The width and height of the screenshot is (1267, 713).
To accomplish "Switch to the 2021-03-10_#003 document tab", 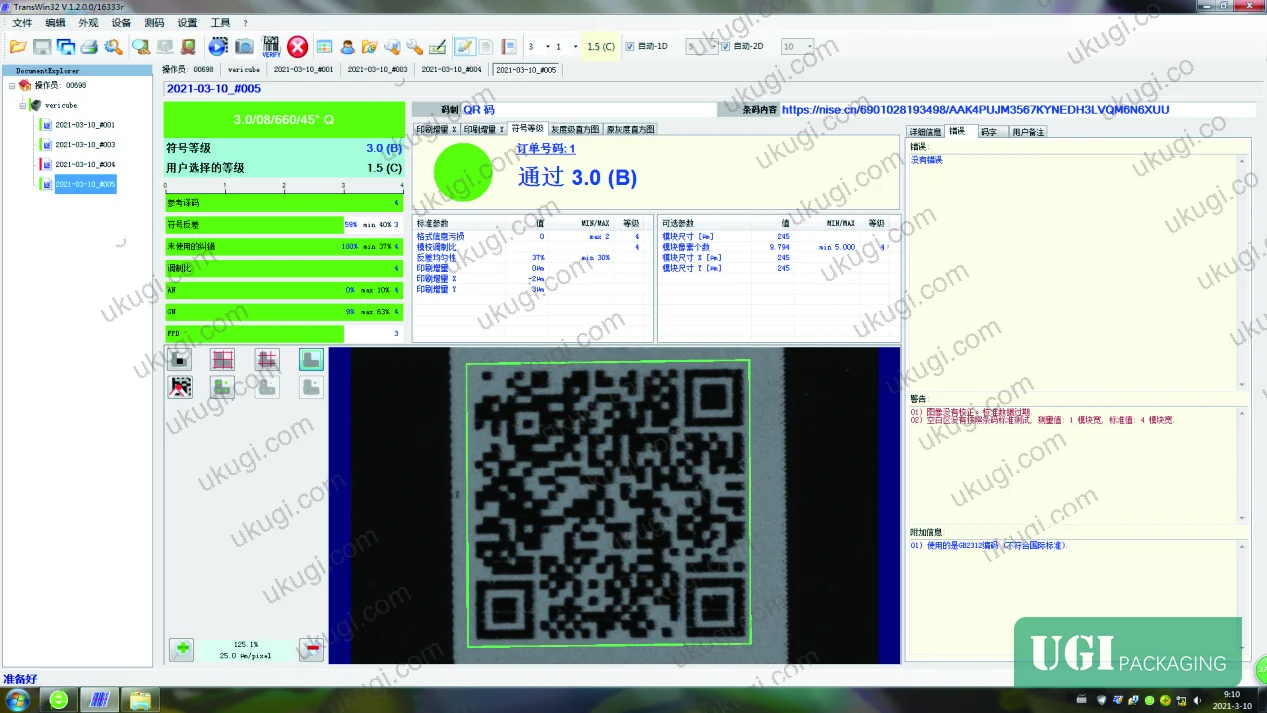I will coord(377,70).
